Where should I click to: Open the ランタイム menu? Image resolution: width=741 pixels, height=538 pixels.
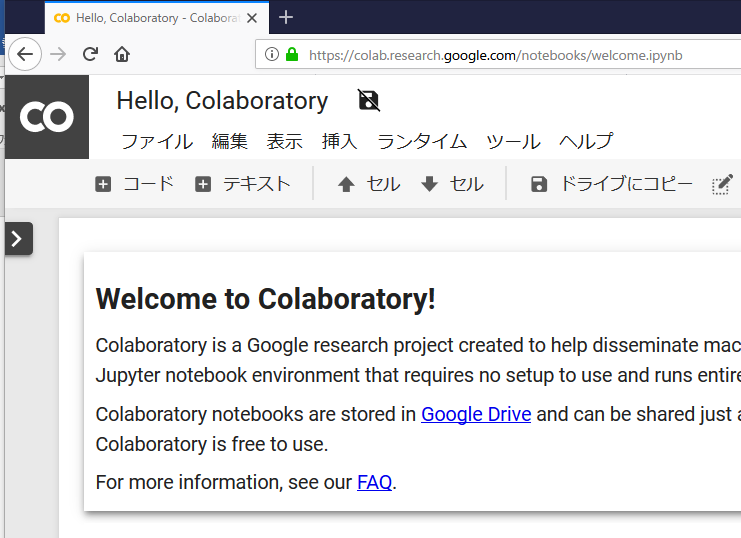[x=422, y=141]
